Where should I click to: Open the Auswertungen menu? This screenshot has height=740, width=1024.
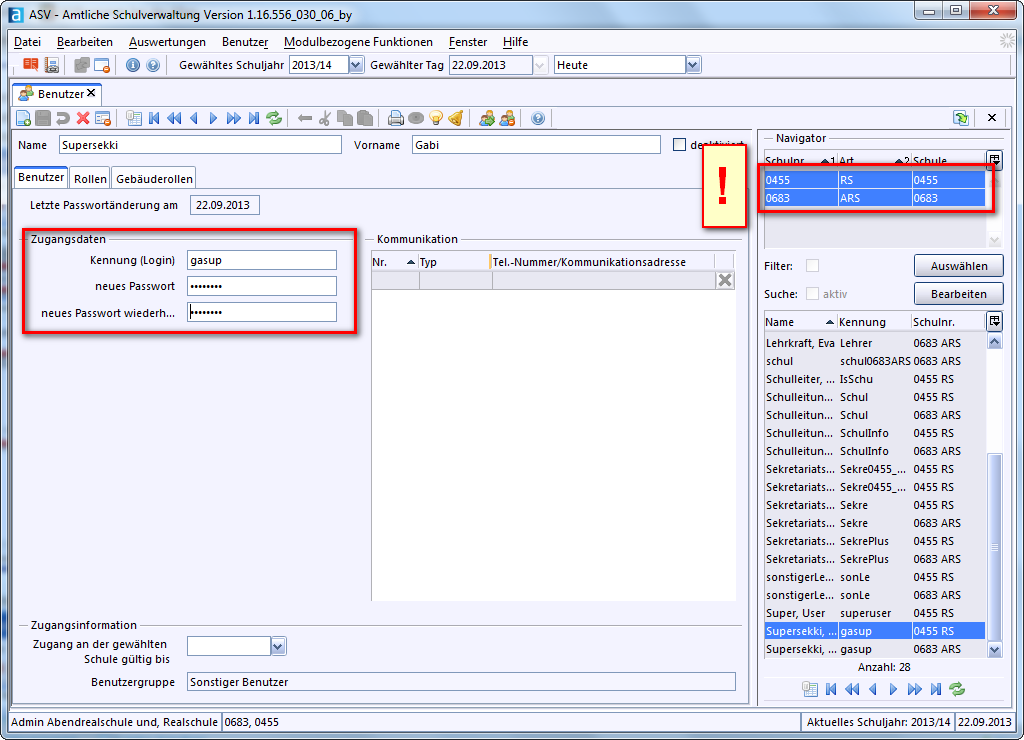pos(167,42)
